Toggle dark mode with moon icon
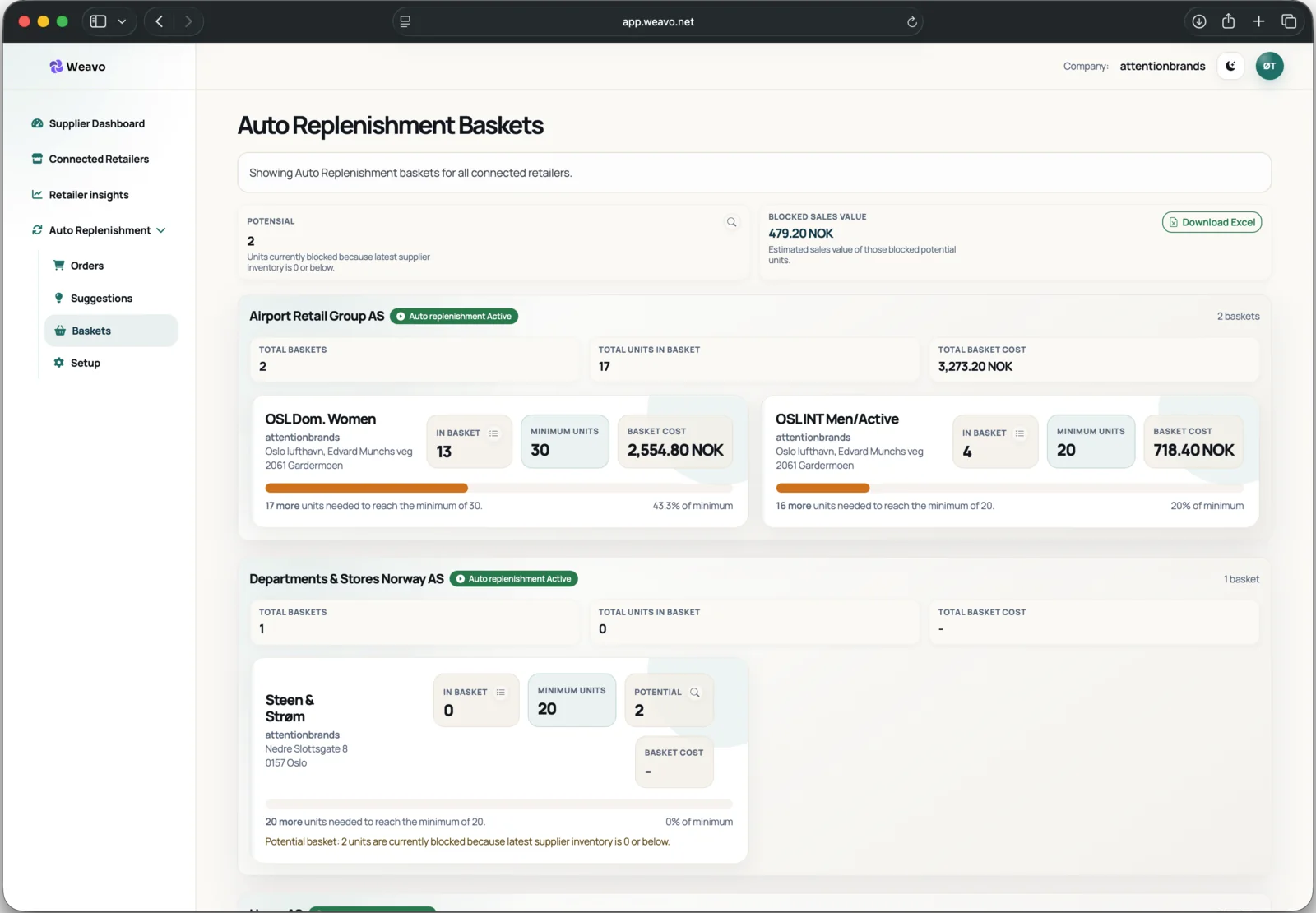 pos(1230,66)
